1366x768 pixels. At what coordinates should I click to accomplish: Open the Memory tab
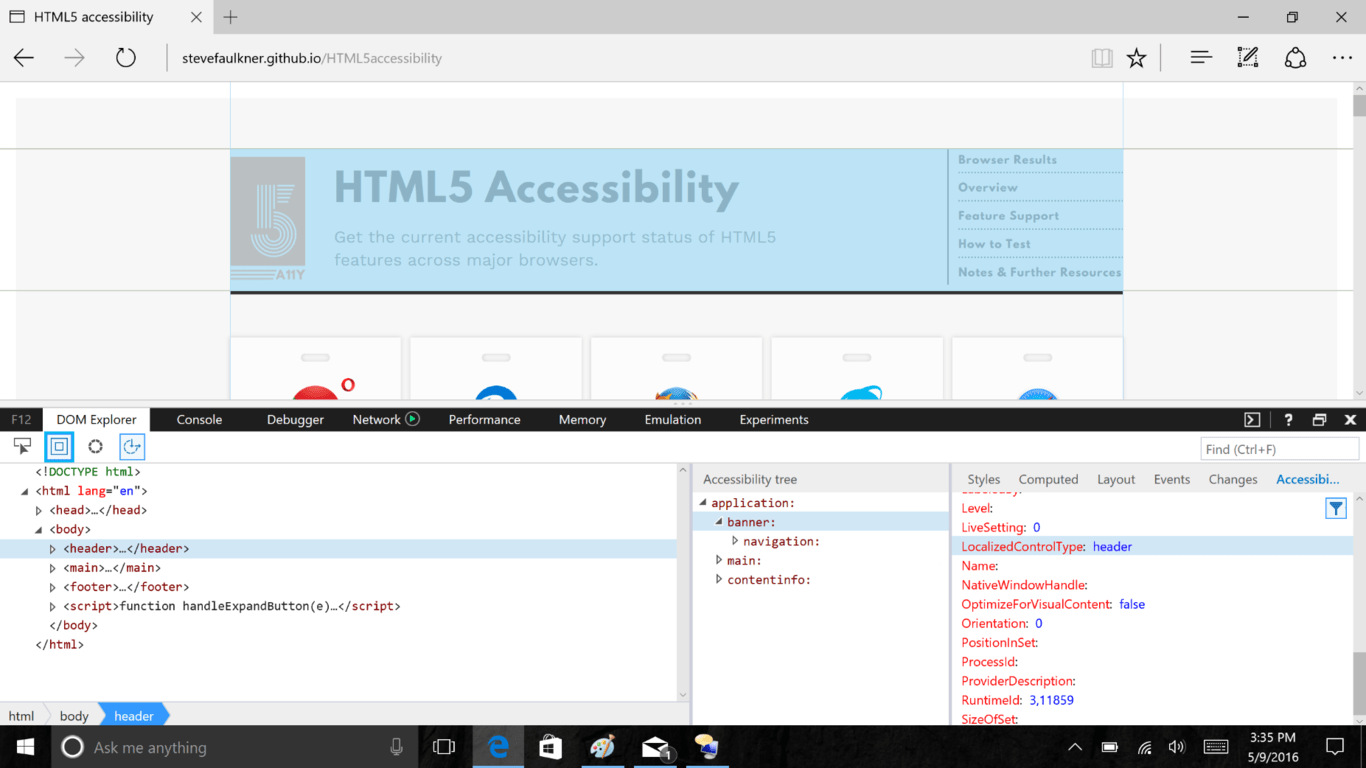[582, 419]
